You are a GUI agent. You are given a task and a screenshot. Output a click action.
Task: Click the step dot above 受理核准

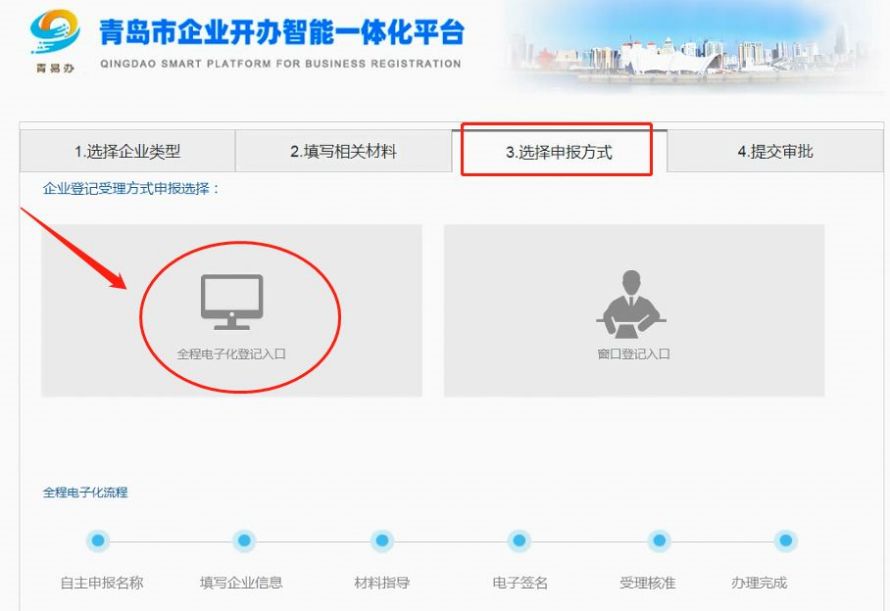point(658,541)
